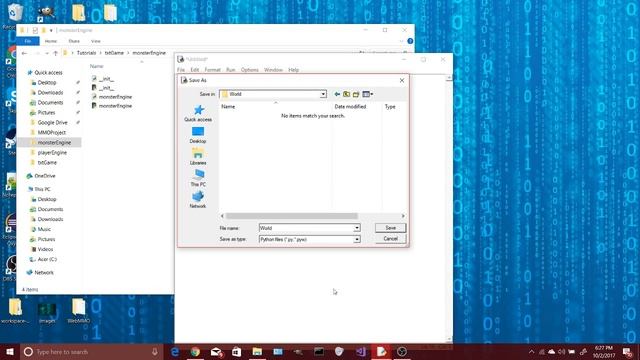Select Videos under This PC

45,249
